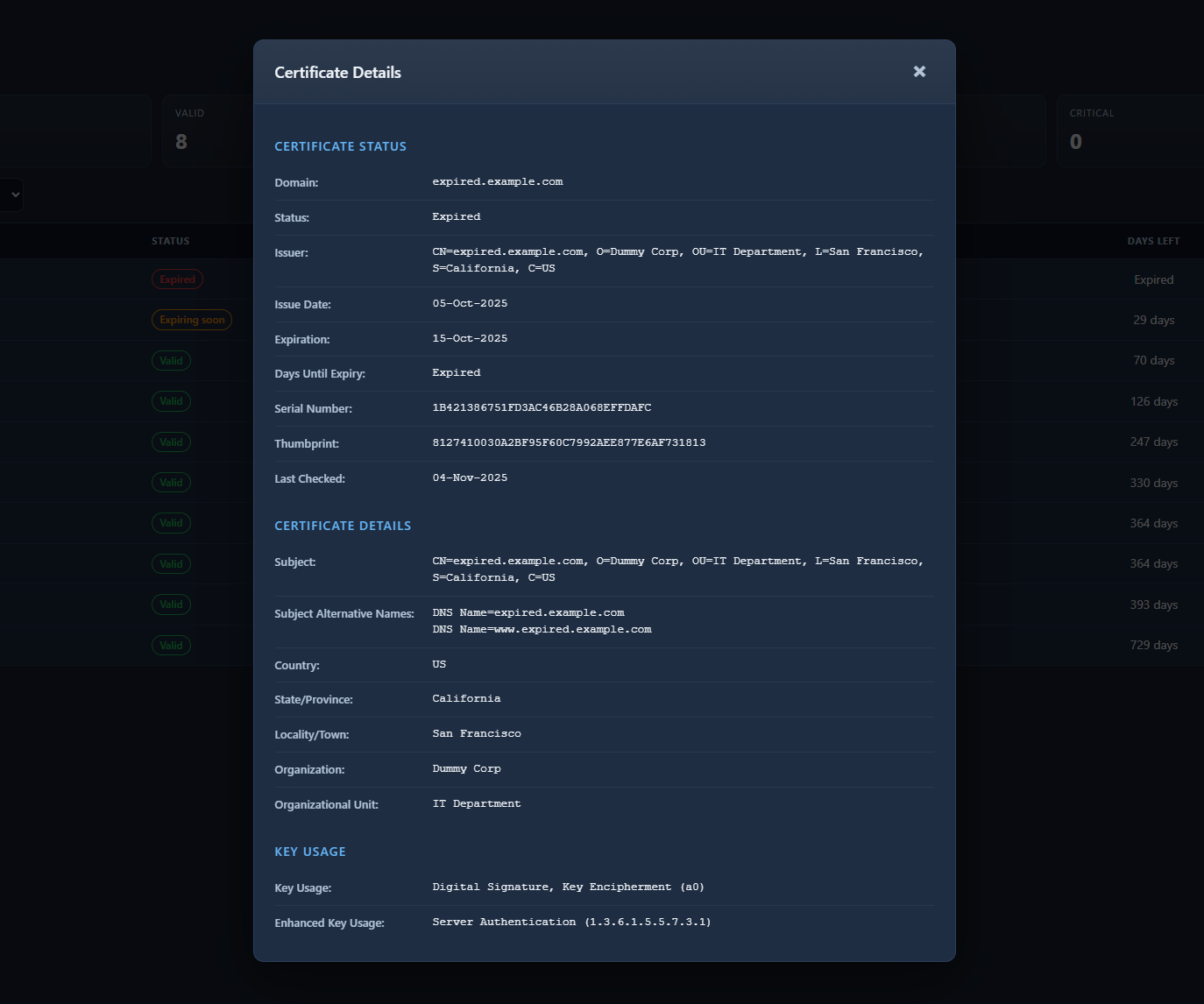Click the Valid badge in 247 days row

[x=171, y=442]
